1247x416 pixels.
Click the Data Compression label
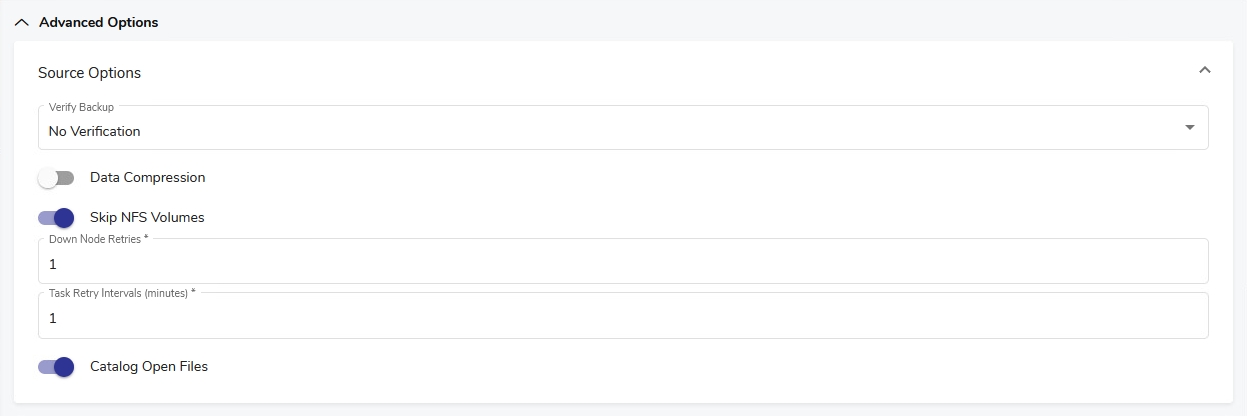(x=147, y=178)
